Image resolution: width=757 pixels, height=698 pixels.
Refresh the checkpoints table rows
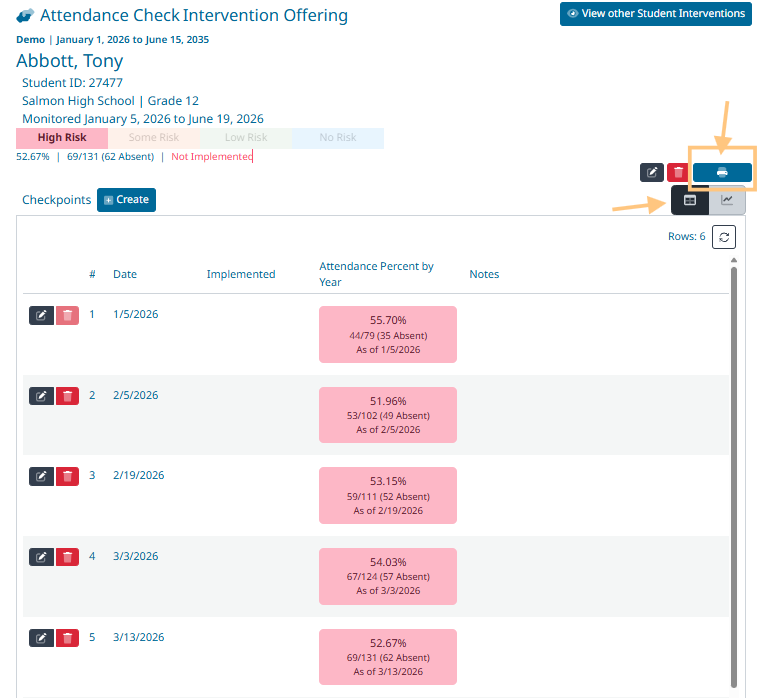[724, 237]
